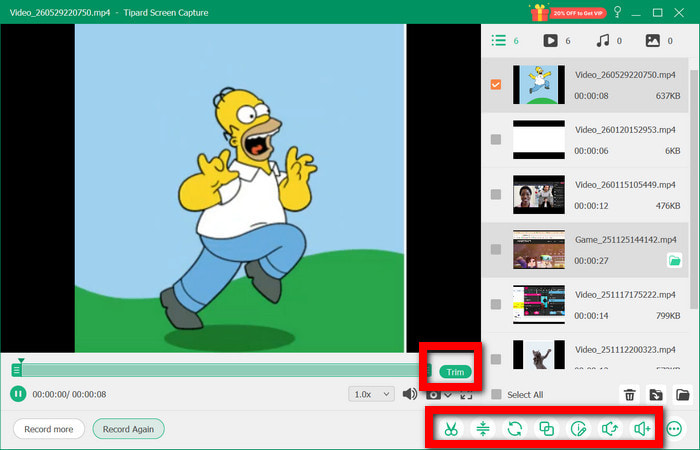The image size is (700, 450).
Task: Click the 637KB file size value
Action: coord(668,96)
